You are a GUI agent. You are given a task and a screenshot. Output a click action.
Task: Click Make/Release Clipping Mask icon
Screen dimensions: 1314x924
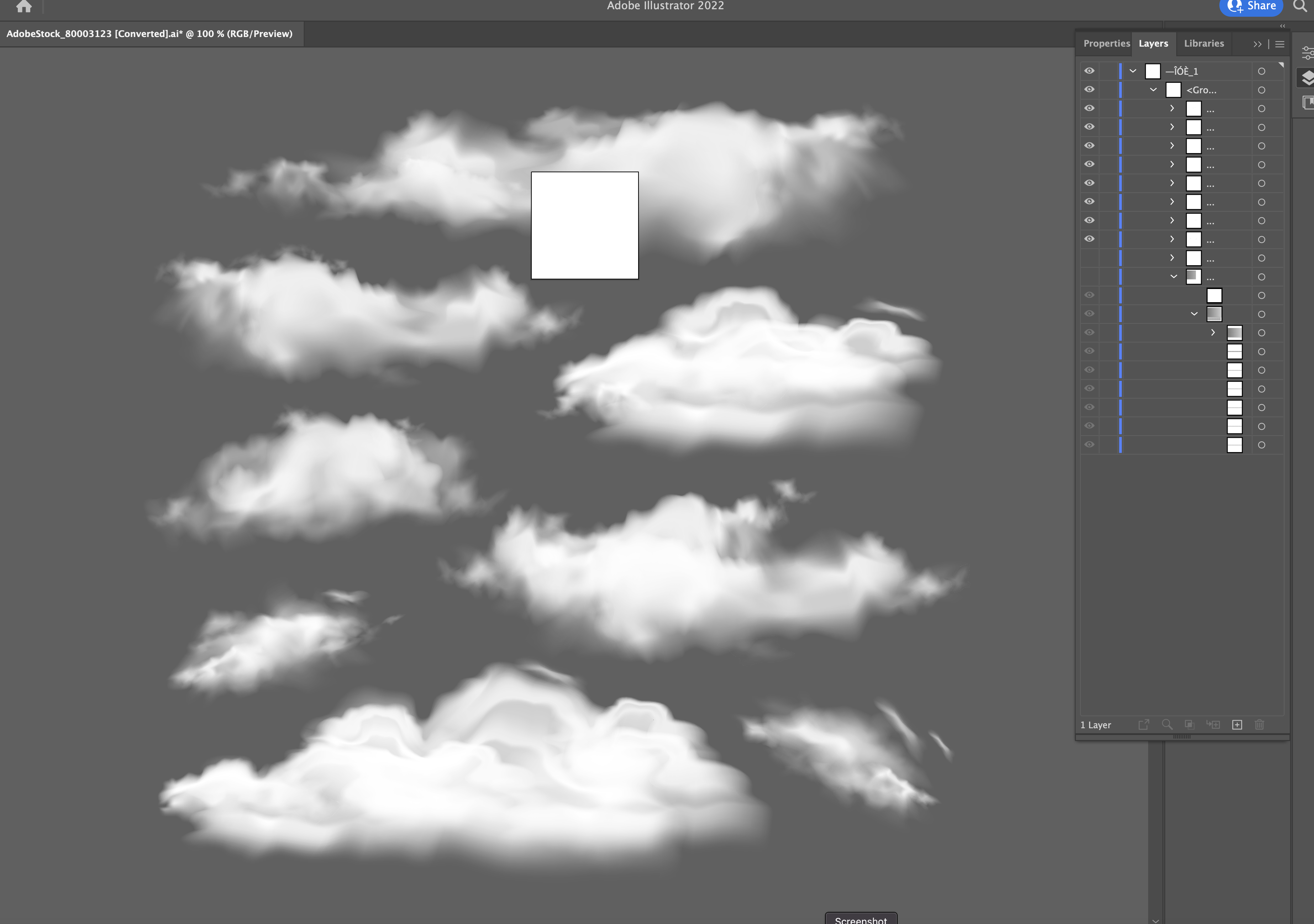click(x=1189, y=725)
